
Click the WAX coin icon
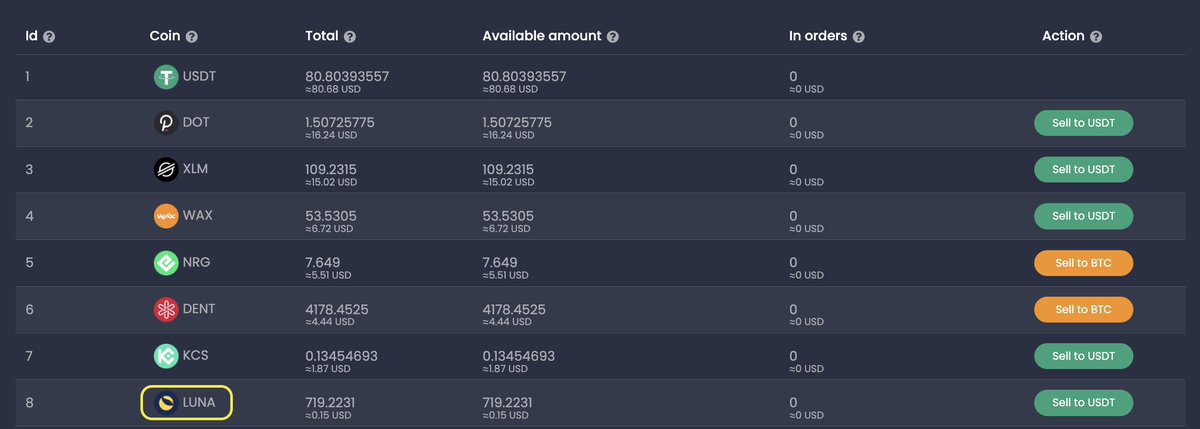click(x=165, y=216)
